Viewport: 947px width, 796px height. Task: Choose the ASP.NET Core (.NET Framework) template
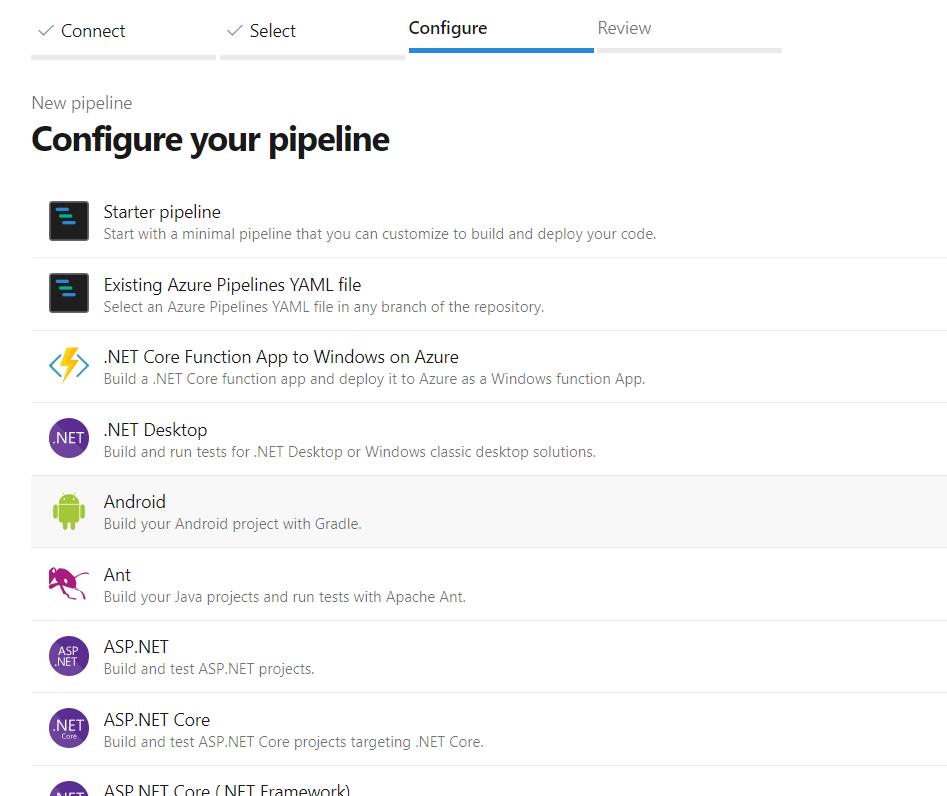(x=226, y=789)
